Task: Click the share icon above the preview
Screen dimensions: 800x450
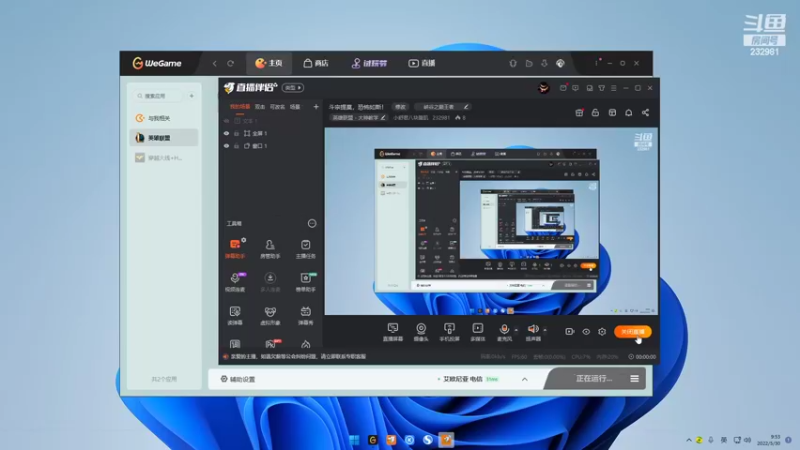Action: coord(645,112)
